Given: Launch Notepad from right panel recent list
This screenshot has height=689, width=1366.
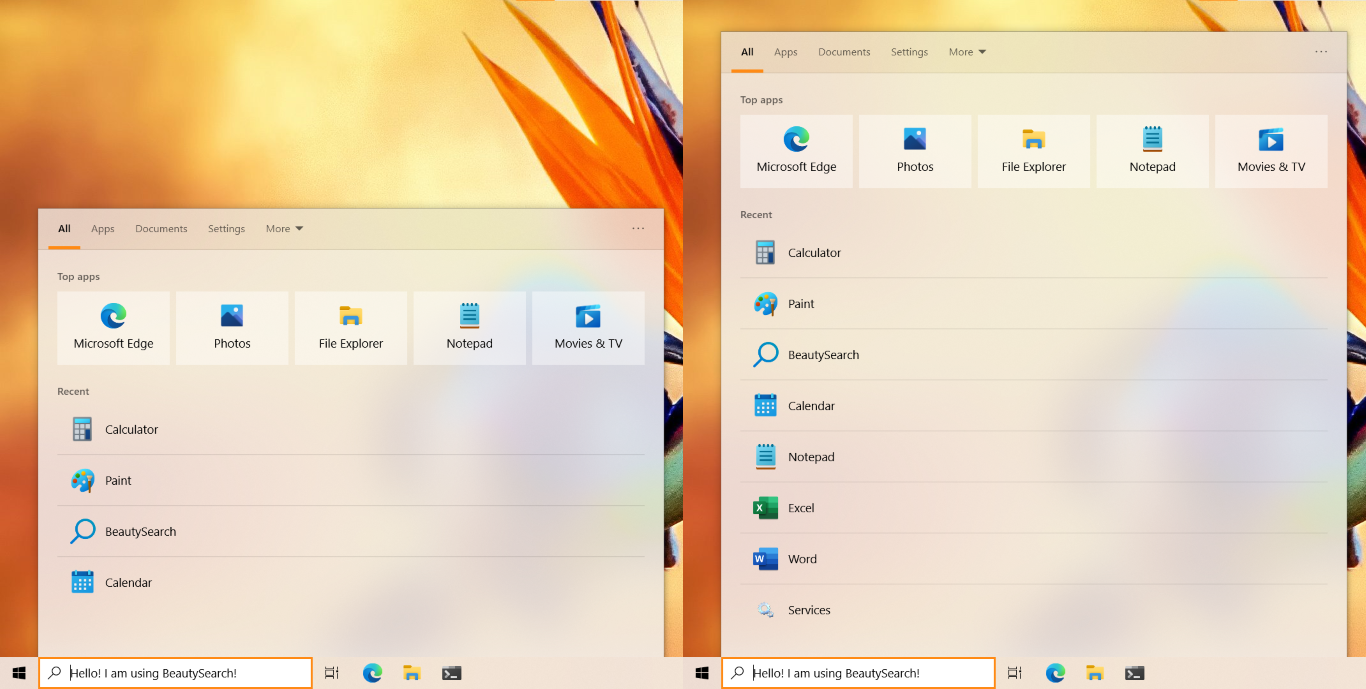Looking at the screenshot, I should [1034, 457].
